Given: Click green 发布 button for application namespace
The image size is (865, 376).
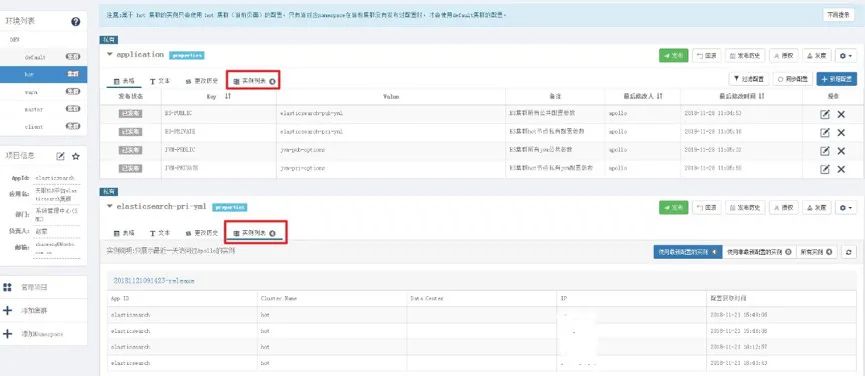Looking at the screenshot, I should 674,56.
